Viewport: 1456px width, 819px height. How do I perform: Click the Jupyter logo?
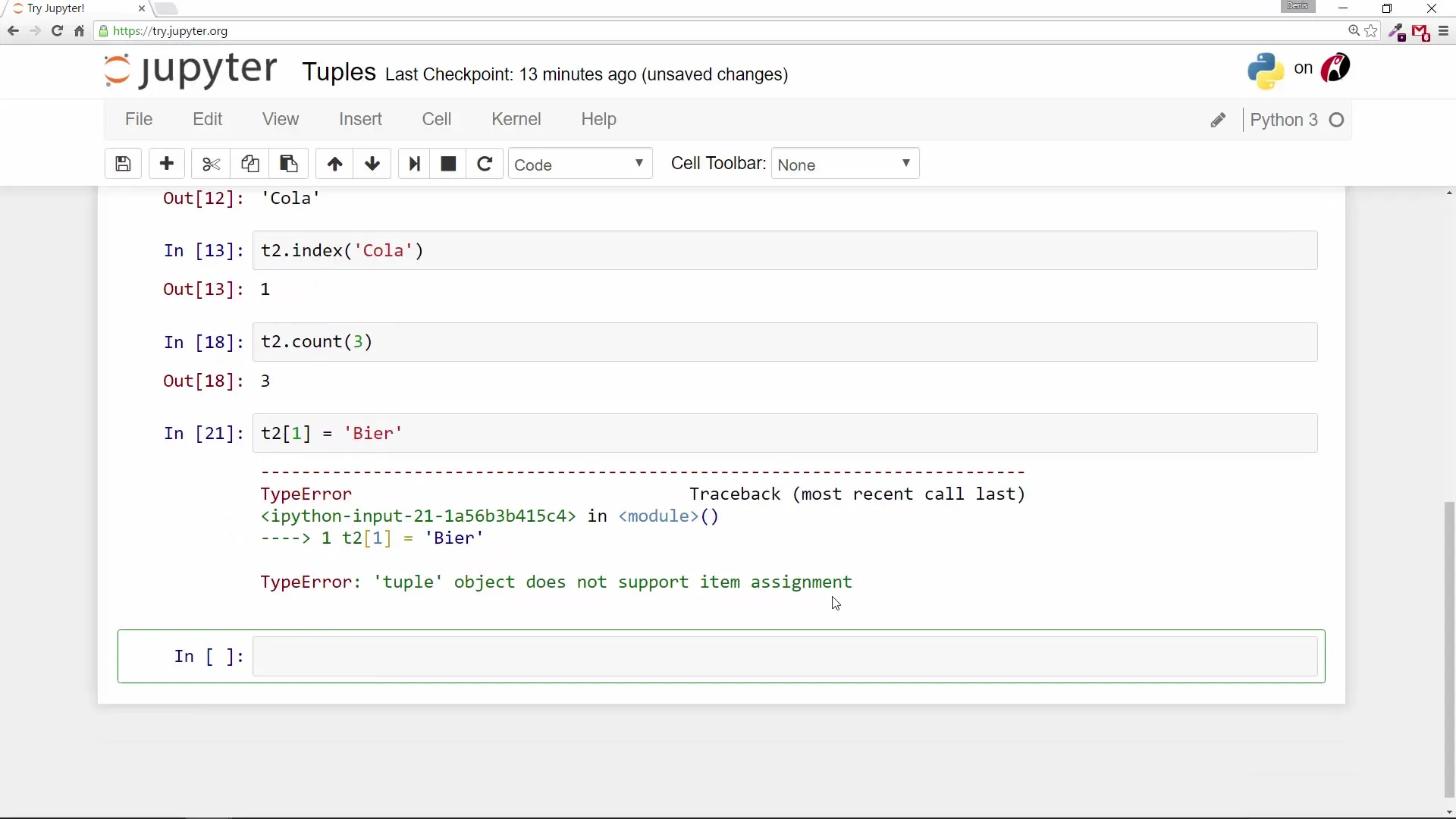(190, 71)
